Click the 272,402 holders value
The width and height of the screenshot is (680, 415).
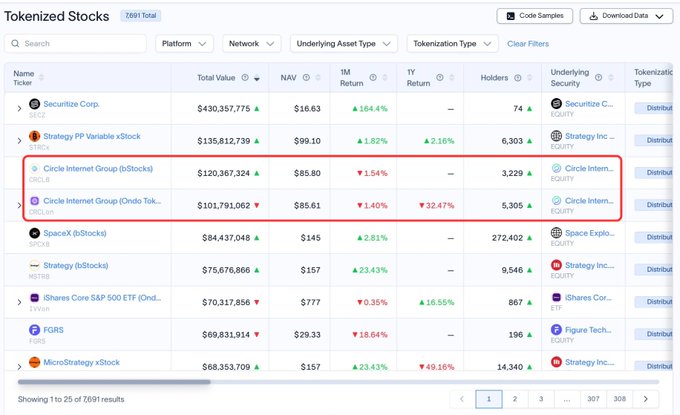(x=507, y=238)
